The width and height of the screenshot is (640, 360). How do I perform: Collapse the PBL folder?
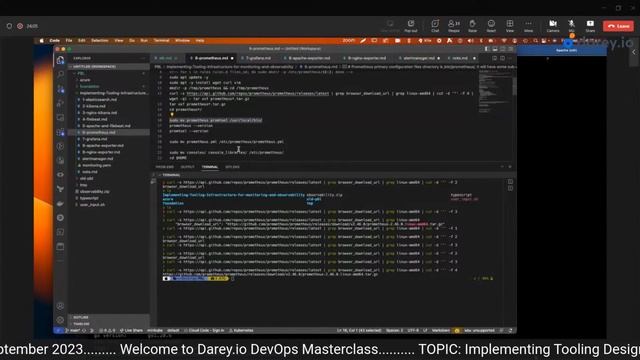109,73
